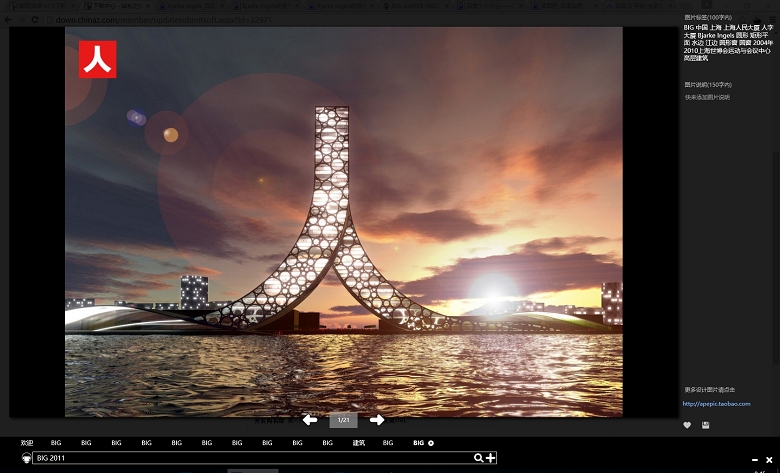Click the search field containing BIG 2011
Image resolution: width=780 pixels, height=473 pixels.
tap(250, 458)
